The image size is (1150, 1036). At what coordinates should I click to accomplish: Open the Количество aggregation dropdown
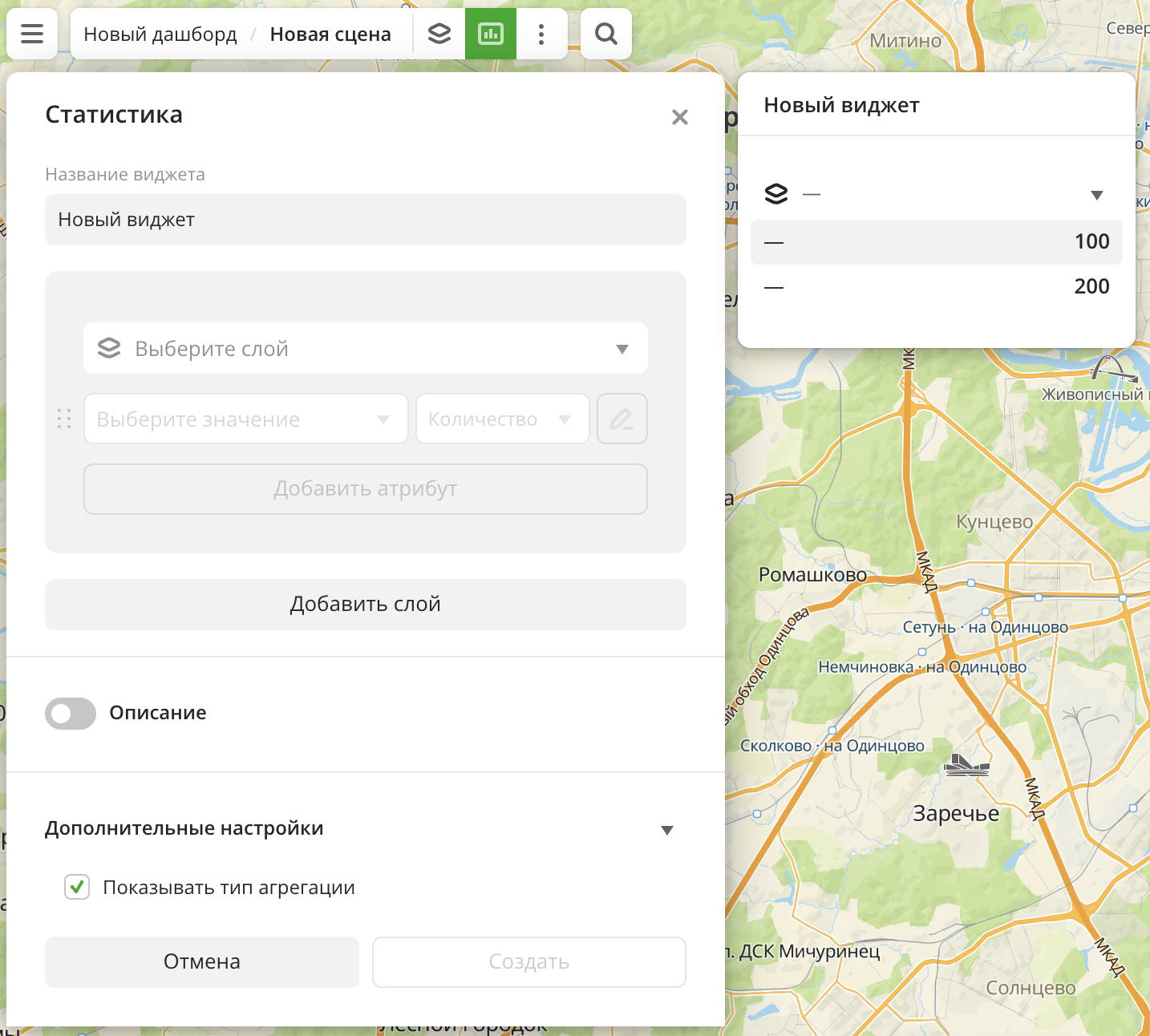click(x=502, y=419)
